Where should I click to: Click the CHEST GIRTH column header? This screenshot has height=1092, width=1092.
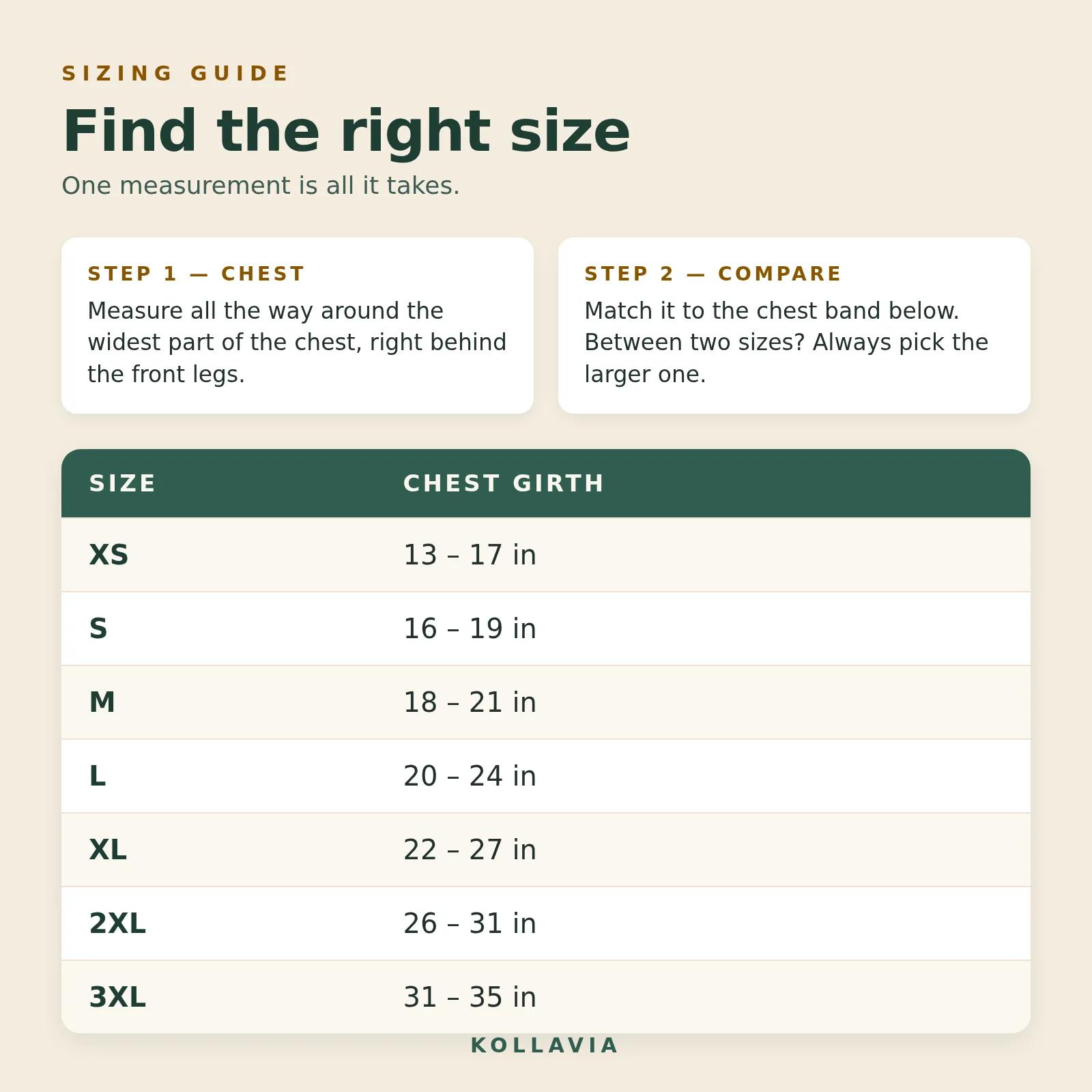[x=504, y=483]
